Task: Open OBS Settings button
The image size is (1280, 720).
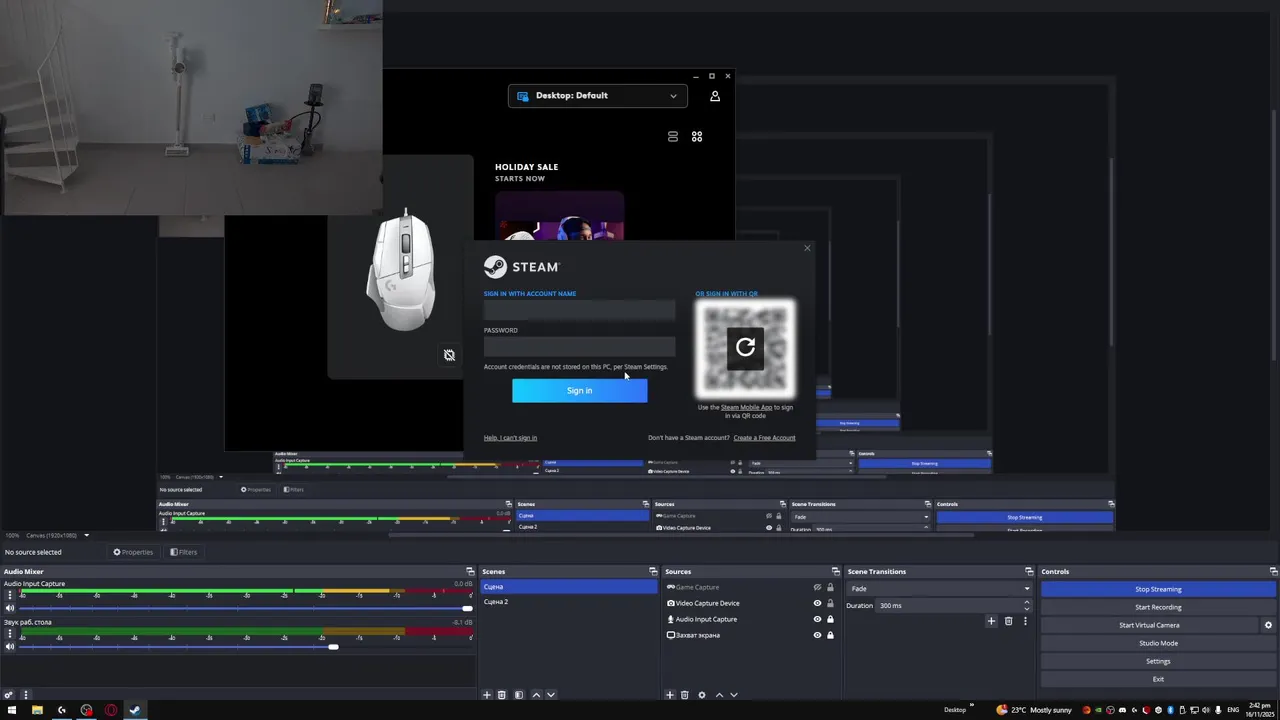Action: coord(1158,661)
